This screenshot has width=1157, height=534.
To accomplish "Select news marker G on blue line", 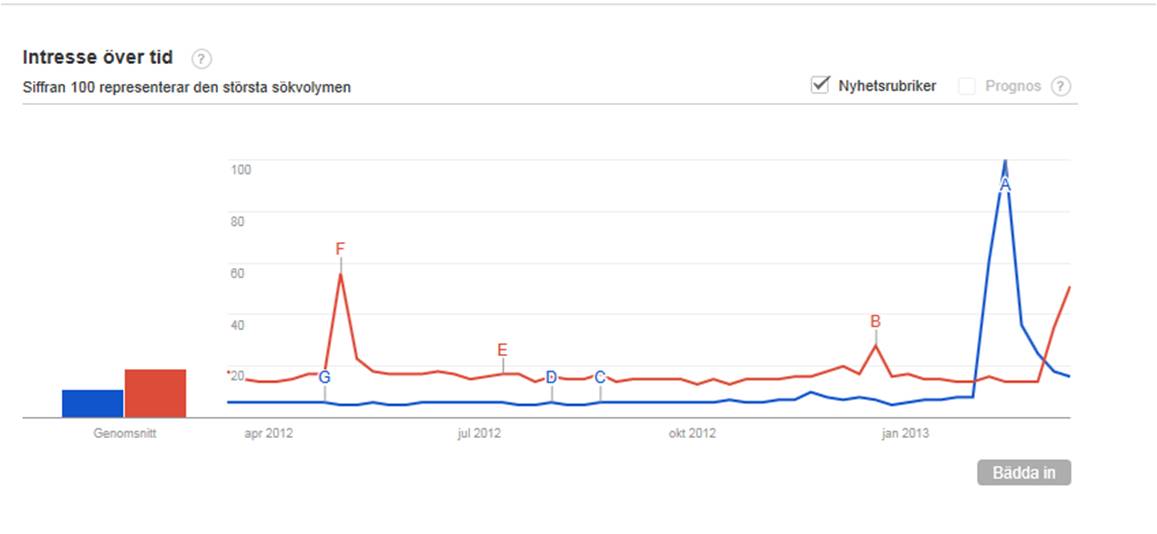I will coord(324,377).
